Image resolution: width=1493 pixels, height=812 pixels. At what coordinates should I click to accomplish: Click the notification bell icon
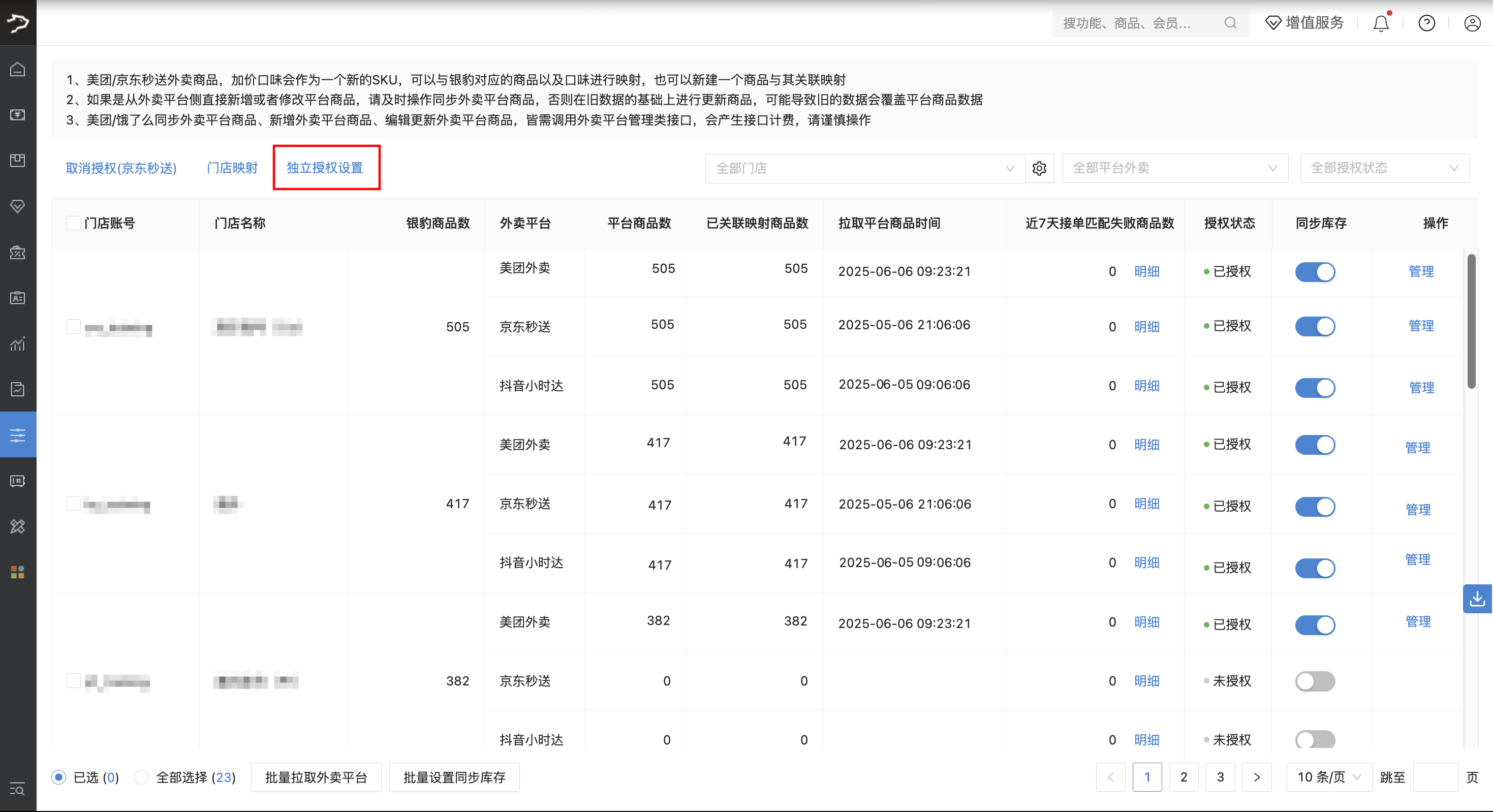pyautogui.click(x=1381, y=23)
